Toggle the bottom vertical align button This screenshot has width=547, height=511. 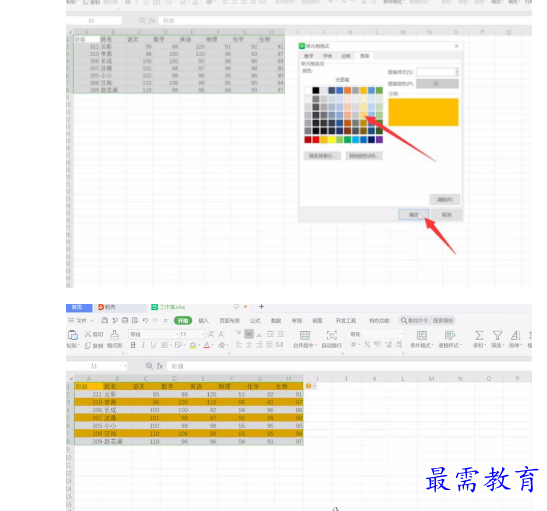coord(259,334)
